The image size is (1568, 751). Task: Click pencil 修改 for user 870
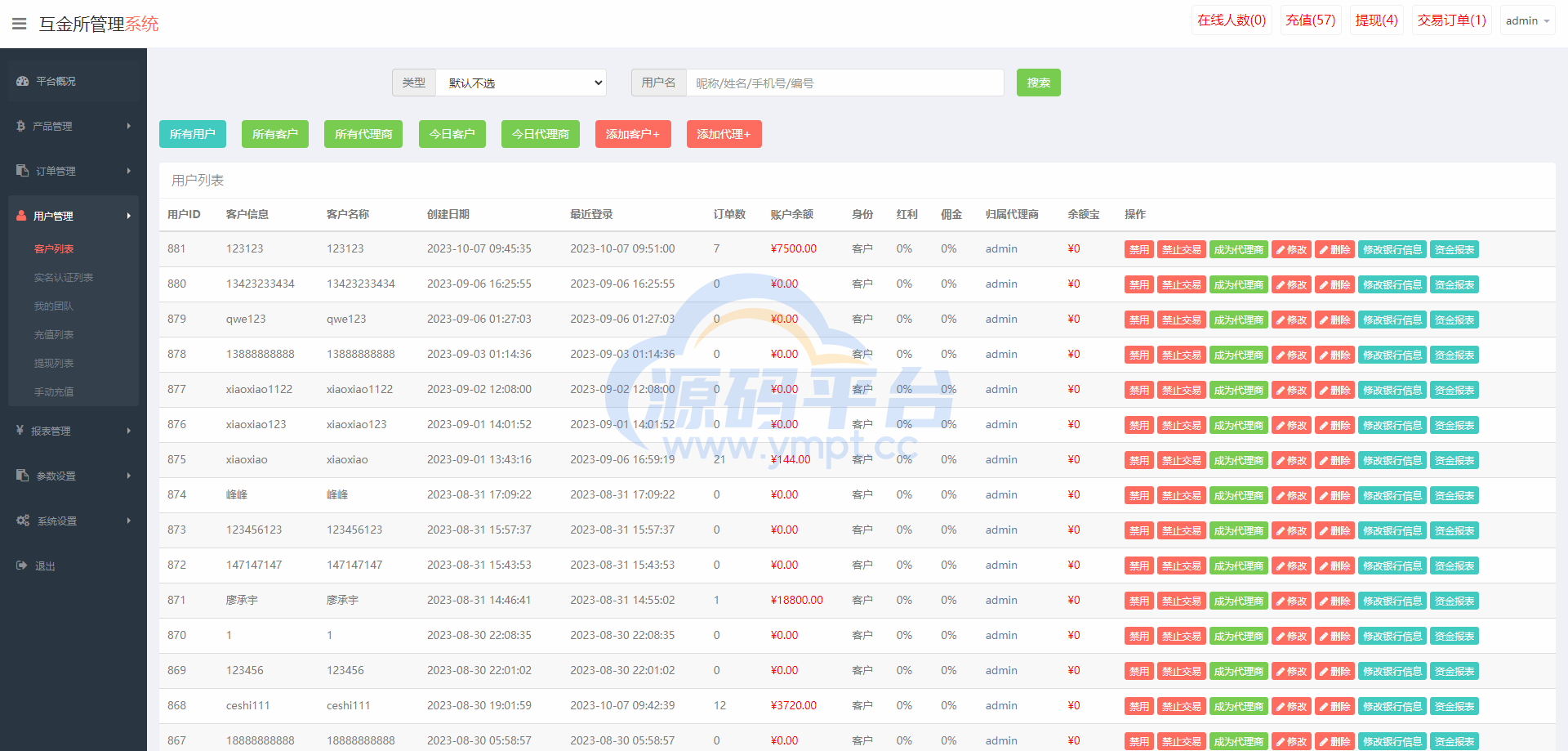coord(1291,636)
